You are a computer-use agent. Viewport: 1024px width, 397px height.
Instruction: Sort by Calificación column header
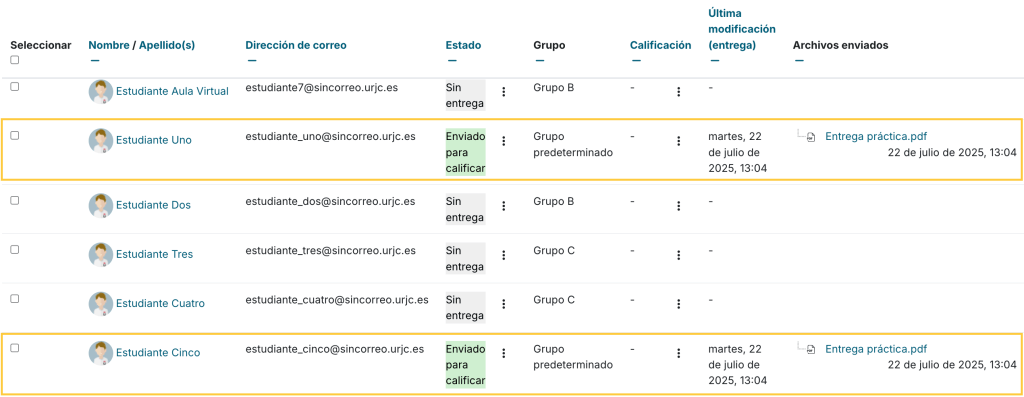point(660,45)
